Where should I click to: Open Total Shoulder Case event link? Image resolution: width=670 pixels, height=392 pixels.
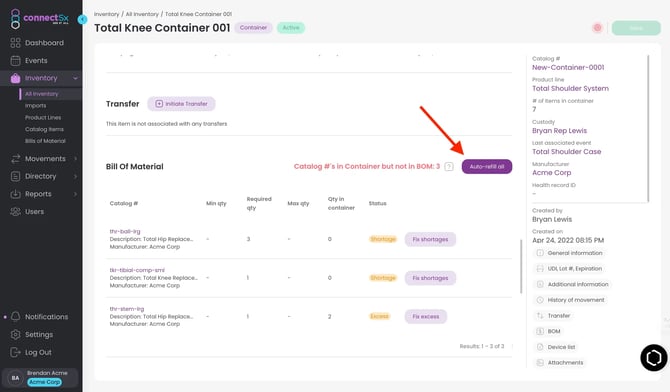pyautogui.click(x=566, y=152)
